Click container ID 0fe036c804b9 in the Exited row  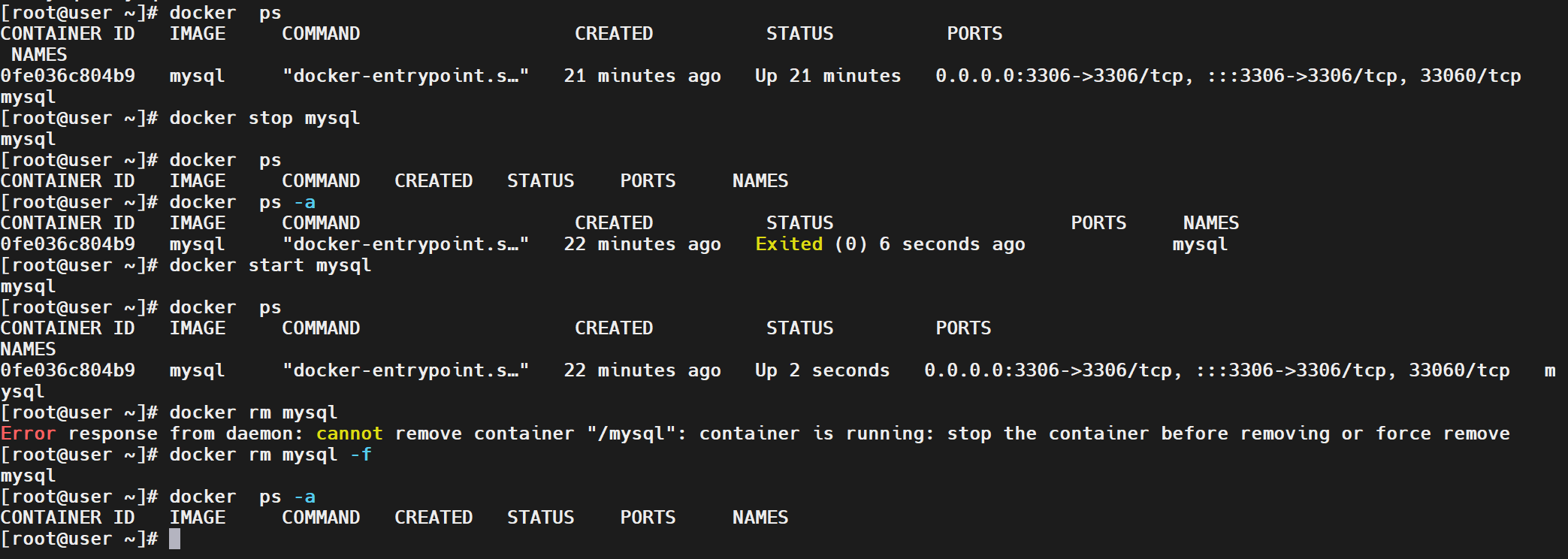[x=68, y=244]
